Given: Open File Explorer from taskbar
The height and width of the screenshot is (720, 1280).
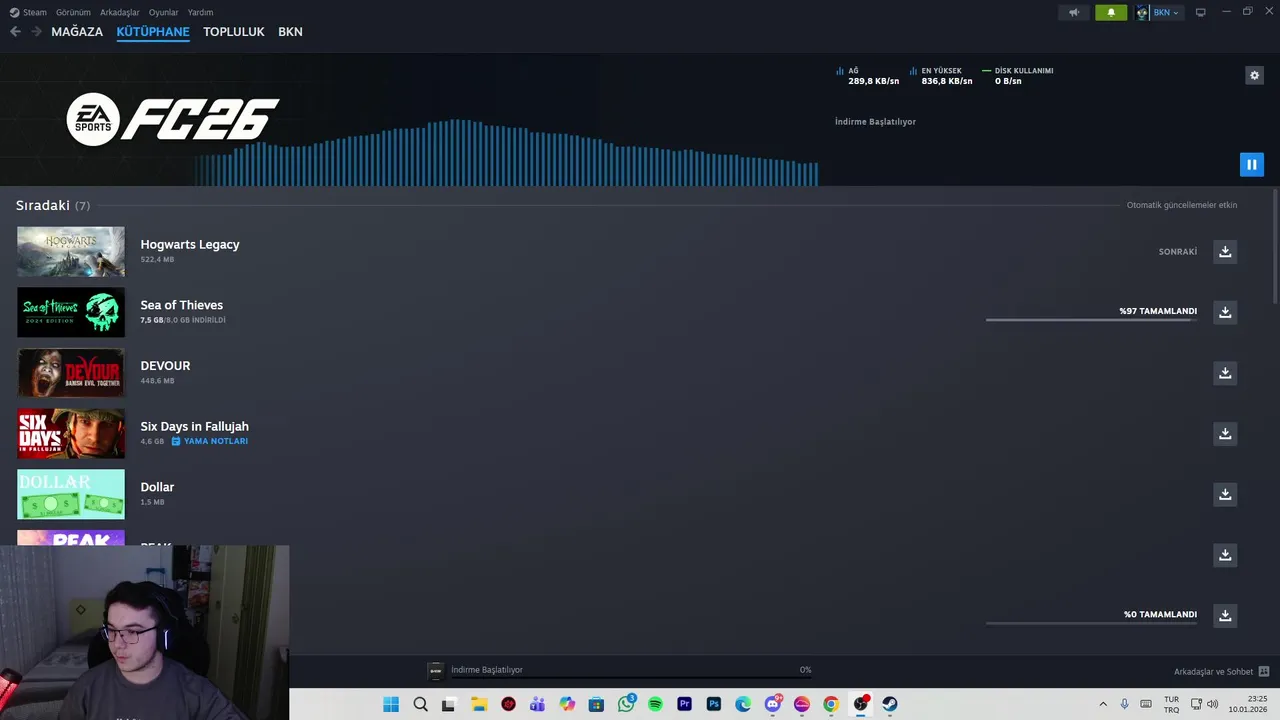Looking at the screenshot, I should [x=479, y=704].
